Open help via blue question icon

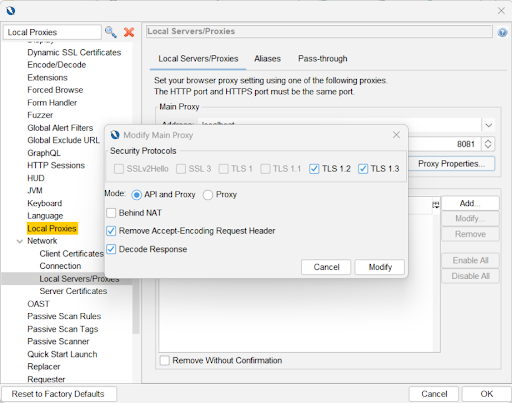[x=502, y=32]
